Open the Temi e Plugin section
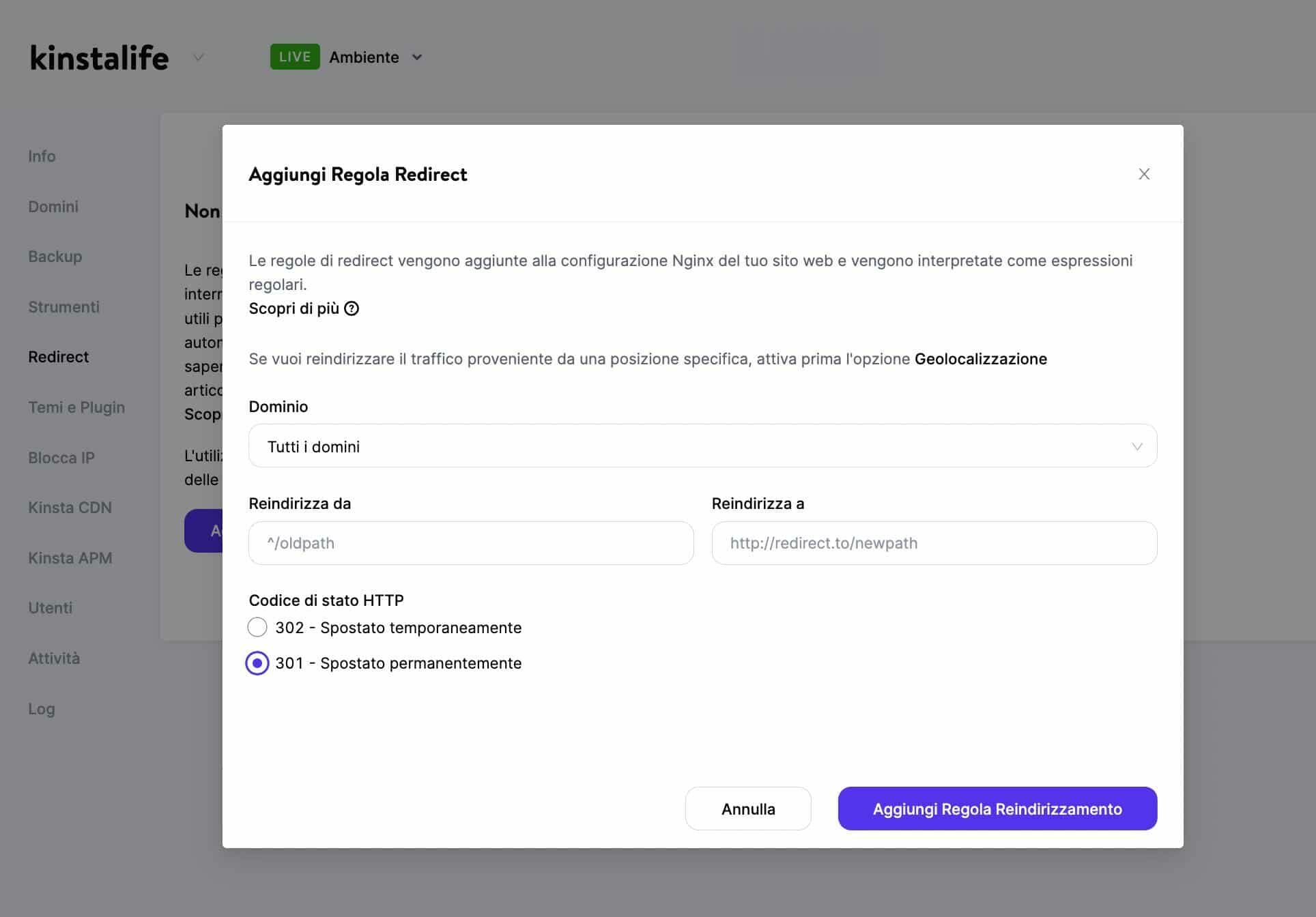 76,407
